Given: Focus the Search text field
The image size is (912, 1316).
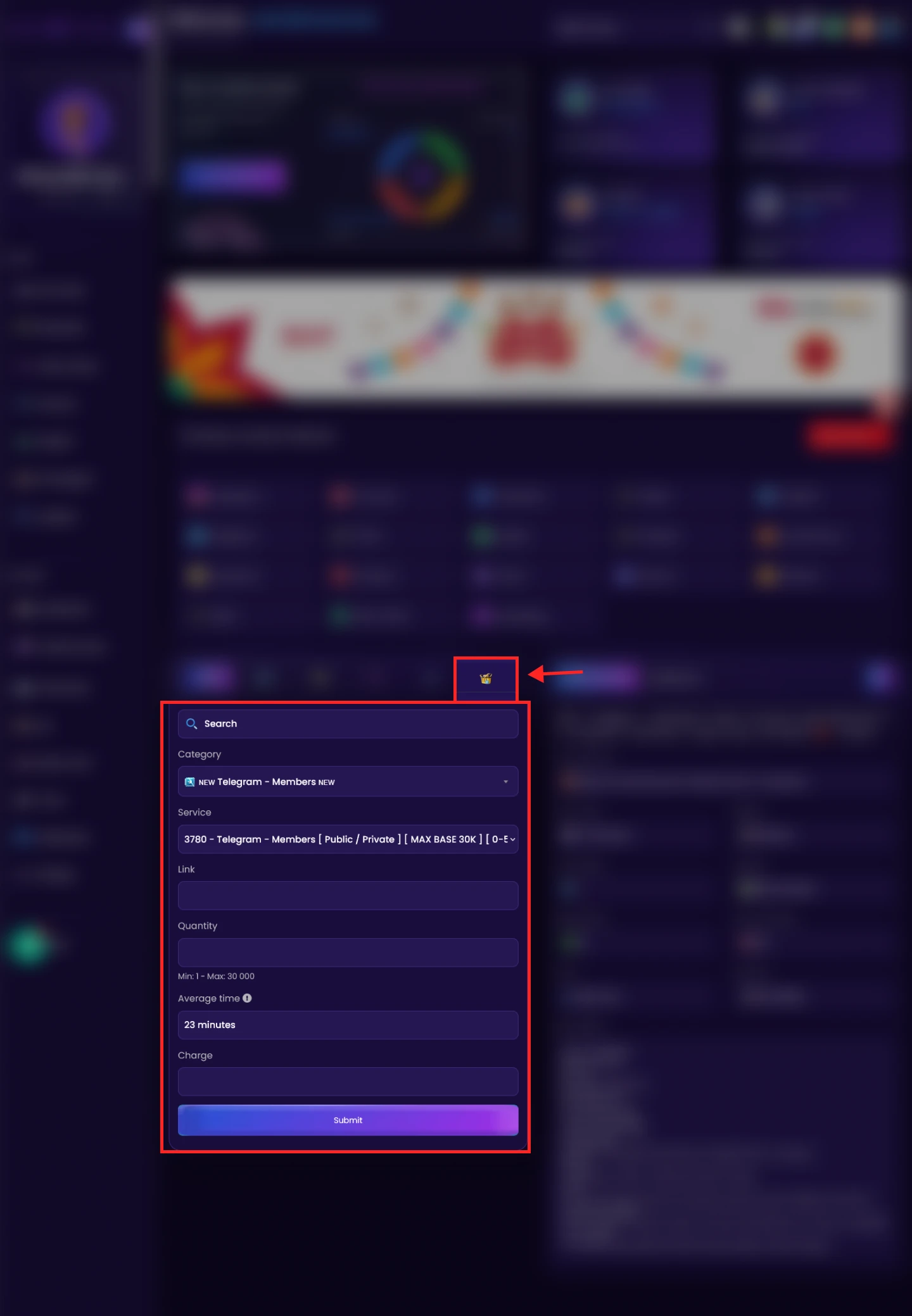Looking at the screenshot, I should 348,724.
